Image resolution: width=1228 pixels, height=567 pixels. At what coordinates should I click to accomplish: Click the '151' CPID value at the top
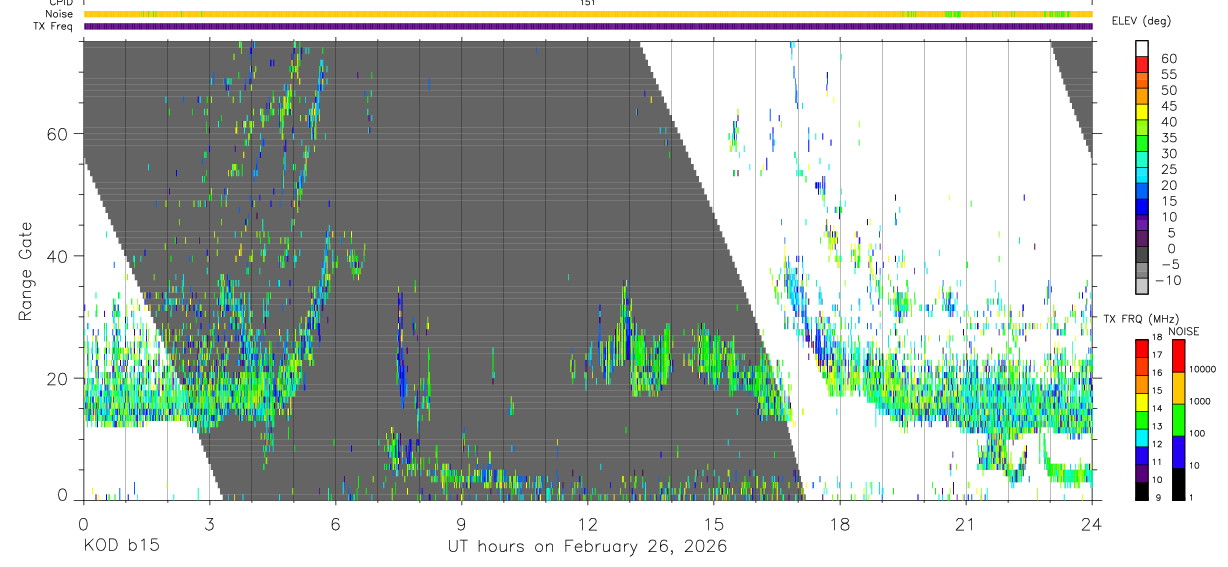pos(588,3)
